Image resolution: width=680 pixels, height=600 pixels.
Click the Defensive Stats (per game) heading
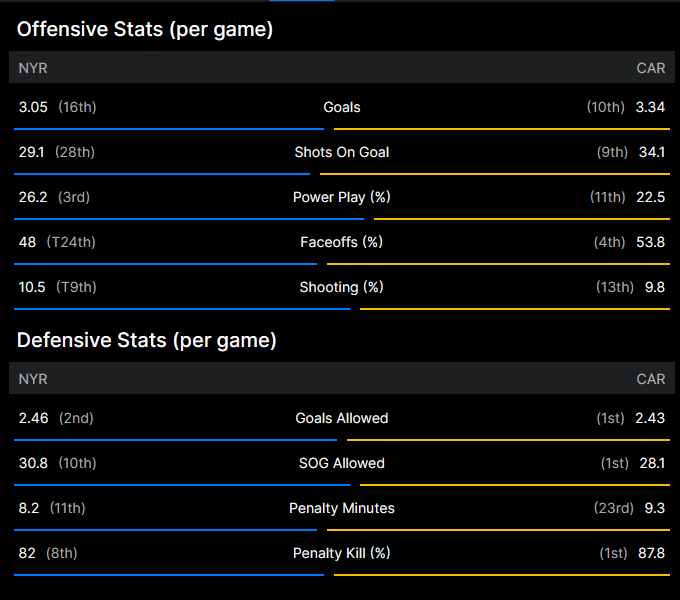[146, 341]
